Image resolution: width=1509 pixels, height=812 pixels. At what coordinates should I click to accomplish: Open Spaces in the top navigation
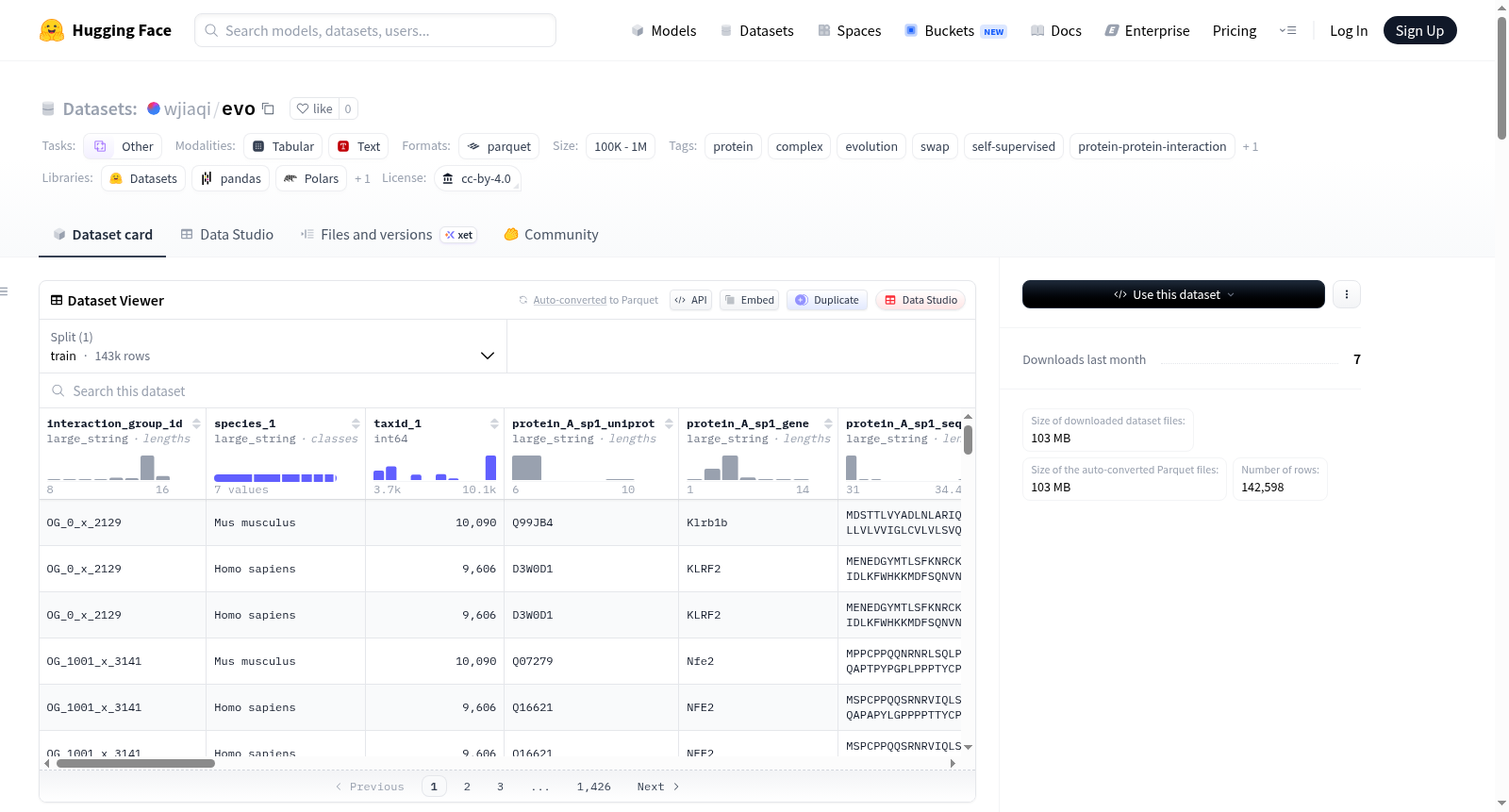pos(850,30)
